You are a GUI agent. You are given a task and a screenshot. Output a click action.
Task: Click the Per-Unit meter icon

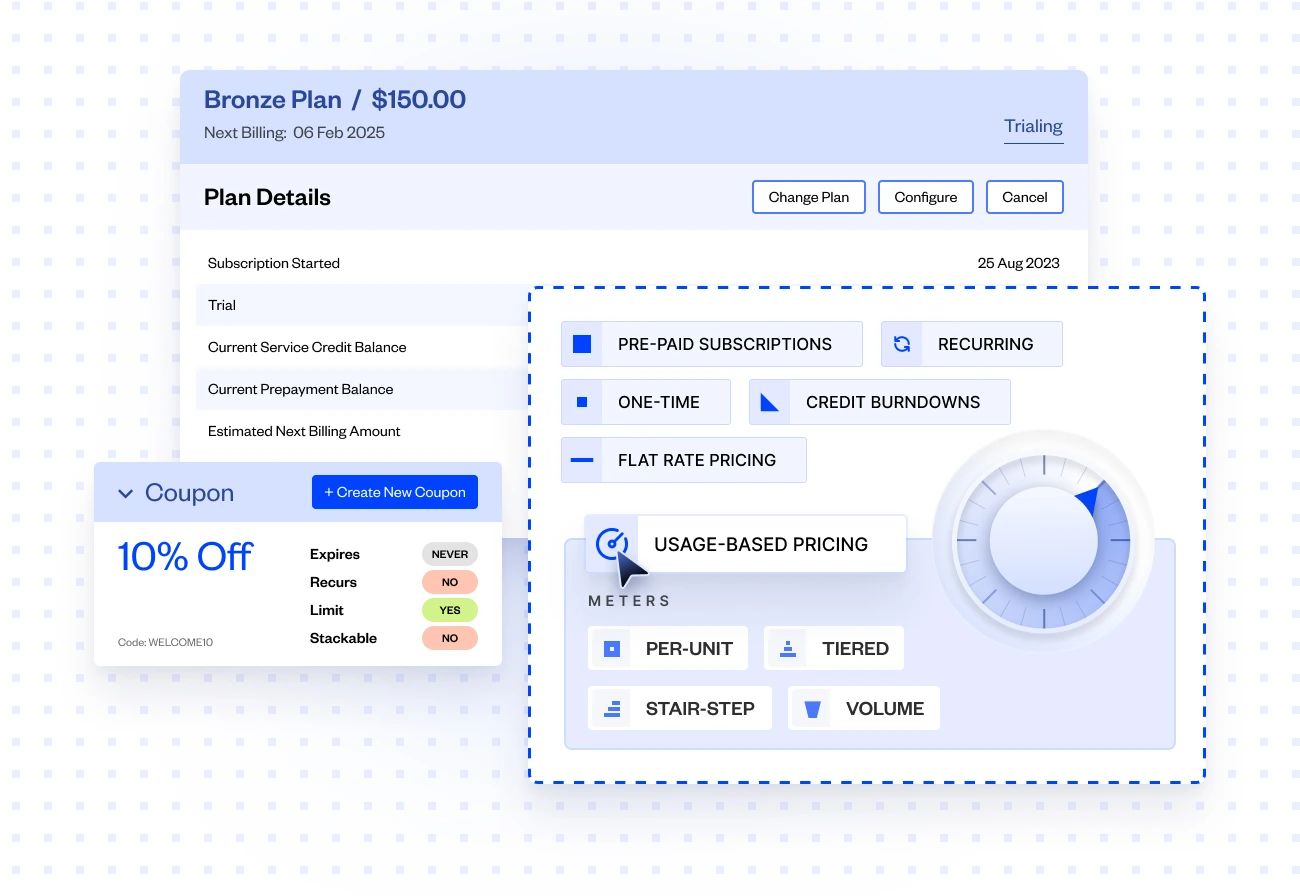pyautogui.click(x=611, y=648)
